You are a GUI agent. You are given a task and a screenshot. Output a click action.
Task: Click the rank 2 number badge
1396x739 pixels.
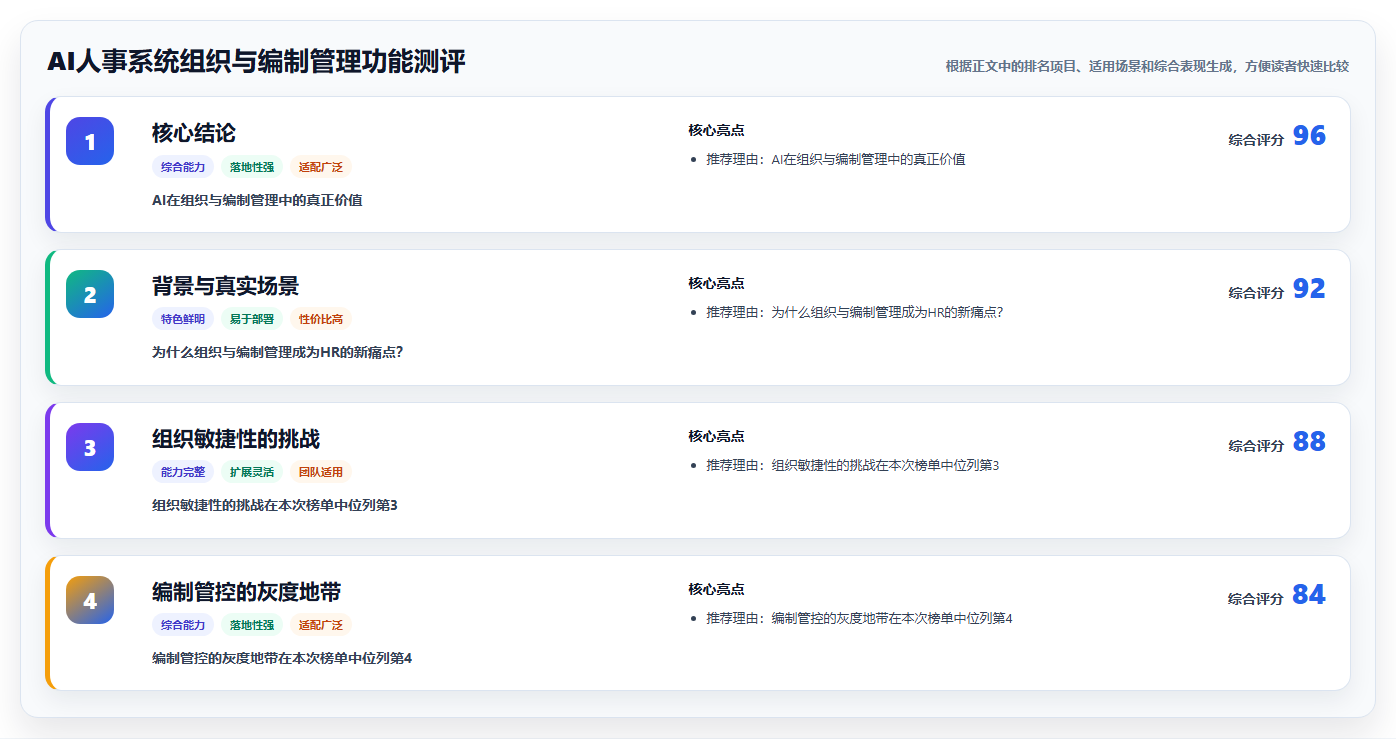90,294
